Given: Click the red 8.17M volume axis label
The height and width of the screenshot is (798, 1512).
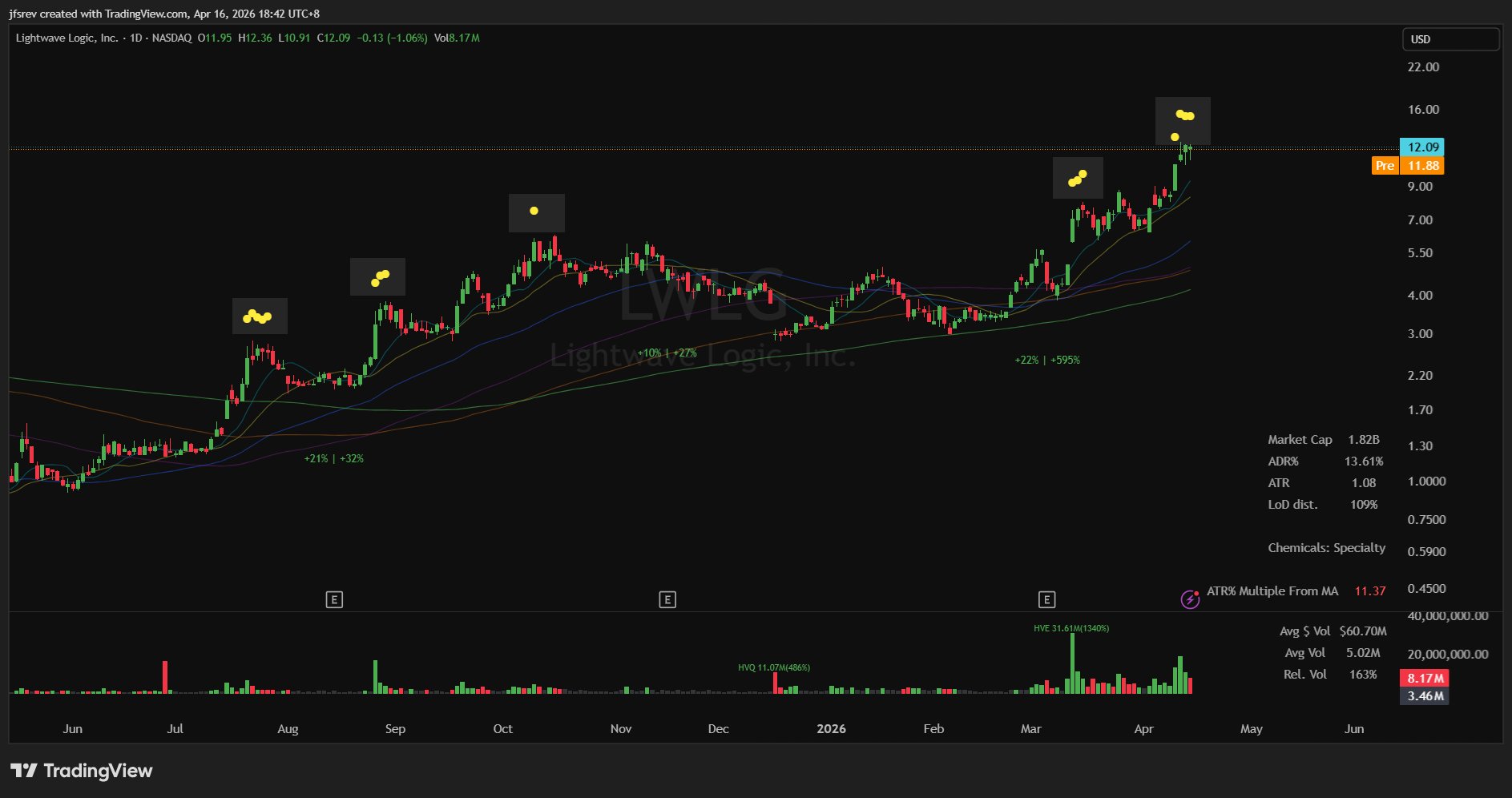Looking at the screenshot, I should [x=1423, y=678].
